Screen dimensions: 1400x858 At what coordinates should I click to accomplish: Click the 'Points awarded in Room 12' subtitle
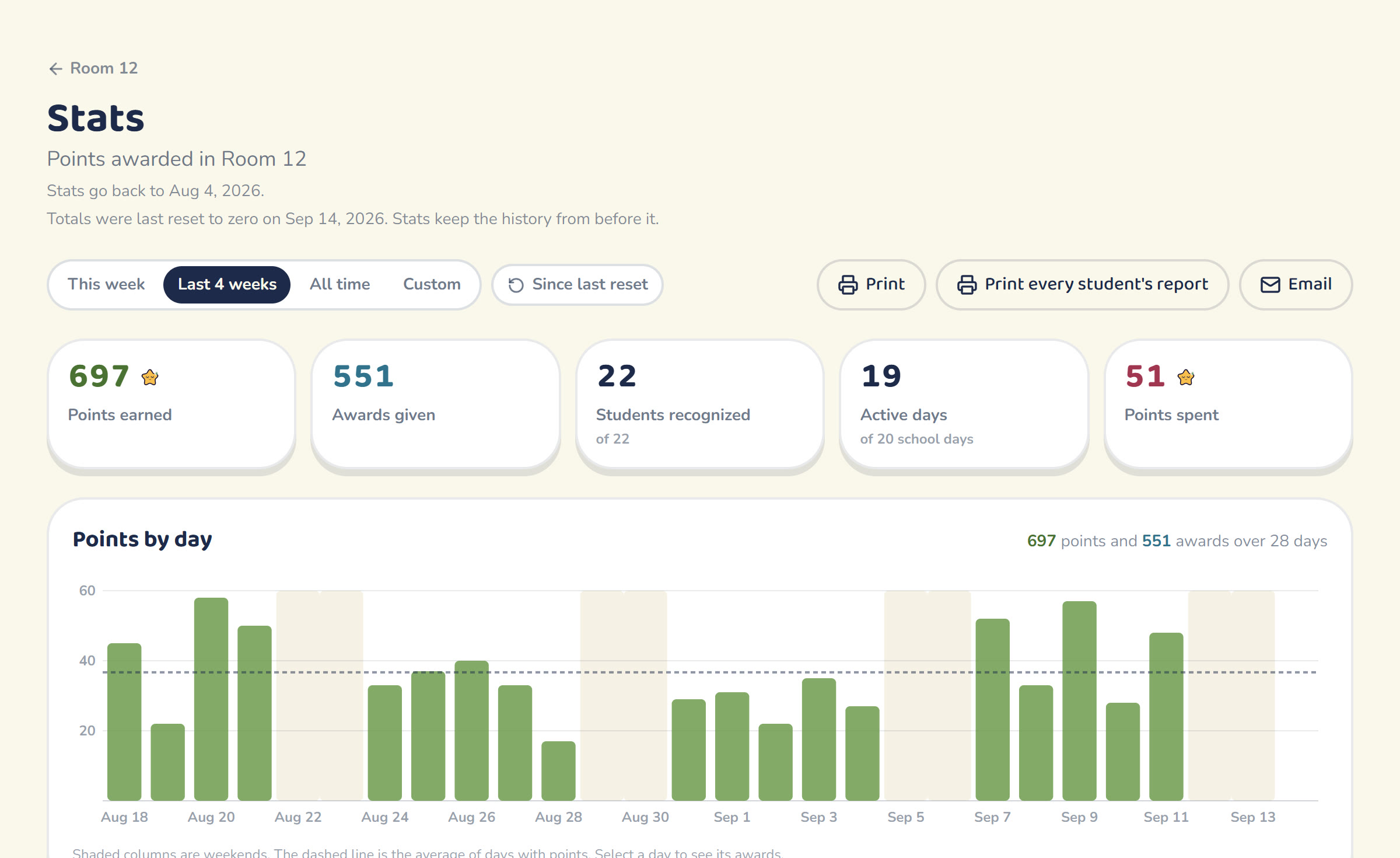tap(177, 159)
